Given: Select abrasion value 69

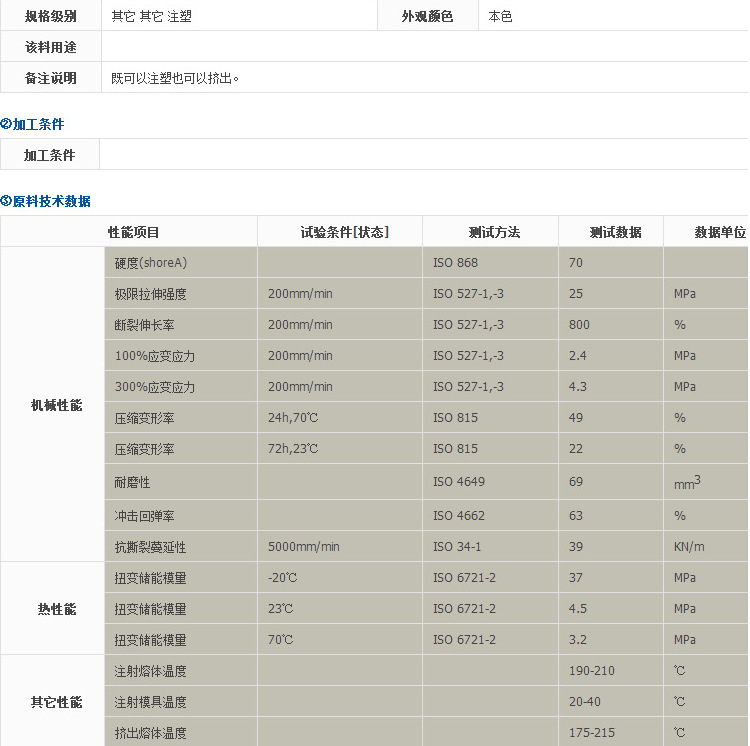Looking at the screenshot, I should tap(576, 482).
